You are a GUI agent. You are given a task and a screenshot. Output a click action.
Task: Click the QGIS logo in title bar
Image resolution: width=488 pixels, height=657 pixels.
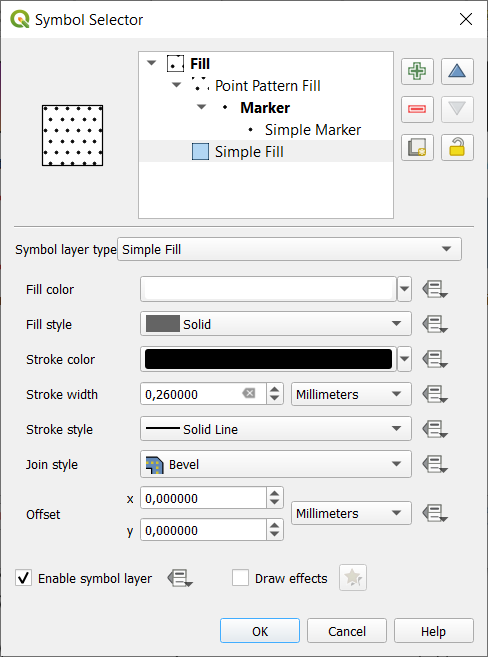coord(20,19)
